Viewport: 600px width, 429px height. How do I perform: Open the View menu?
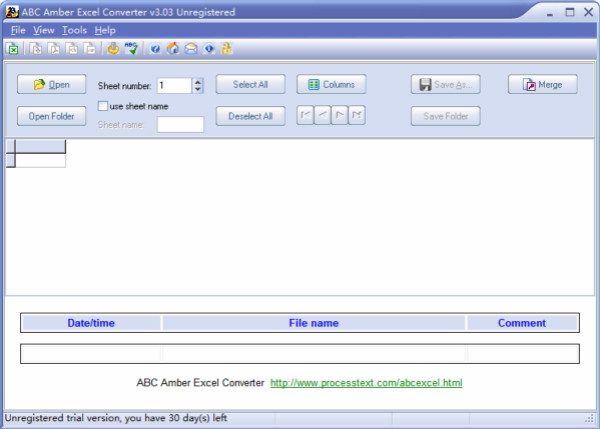click(43, 30)
